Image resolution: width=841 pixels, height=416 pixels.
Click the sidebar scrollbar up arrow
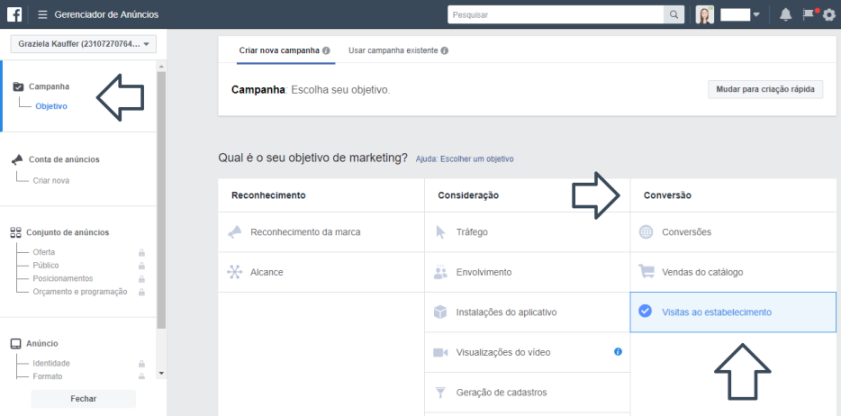pyautogui.click(x=161, y=67)
